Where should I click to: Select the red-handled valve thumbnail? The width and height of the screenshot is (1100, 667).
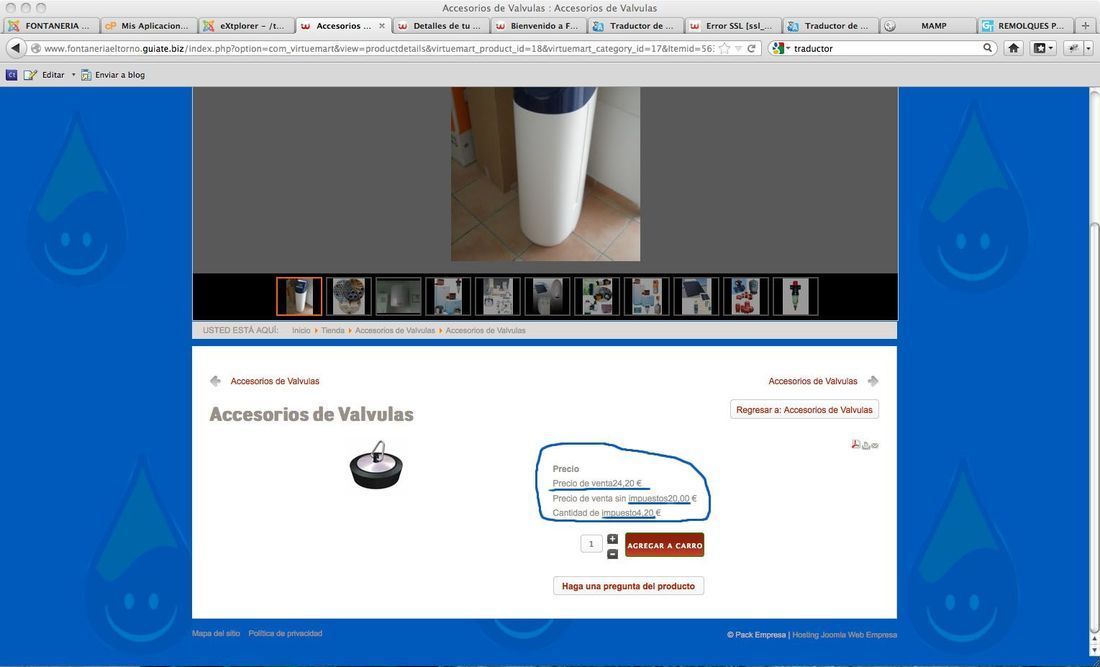[796, 296]
